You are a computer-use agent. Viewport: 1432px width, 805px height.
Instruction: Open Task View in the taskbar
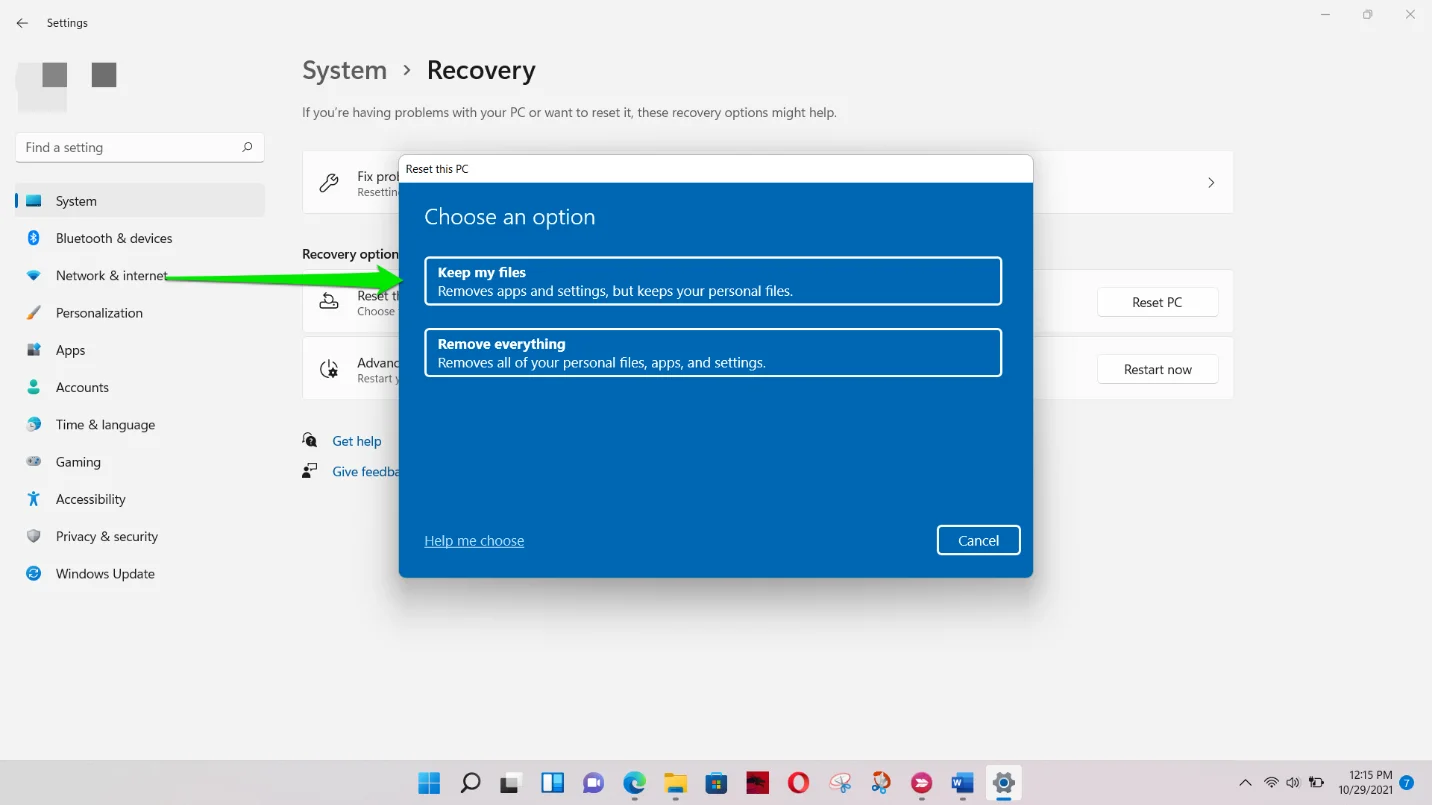(x=511, y=782)
